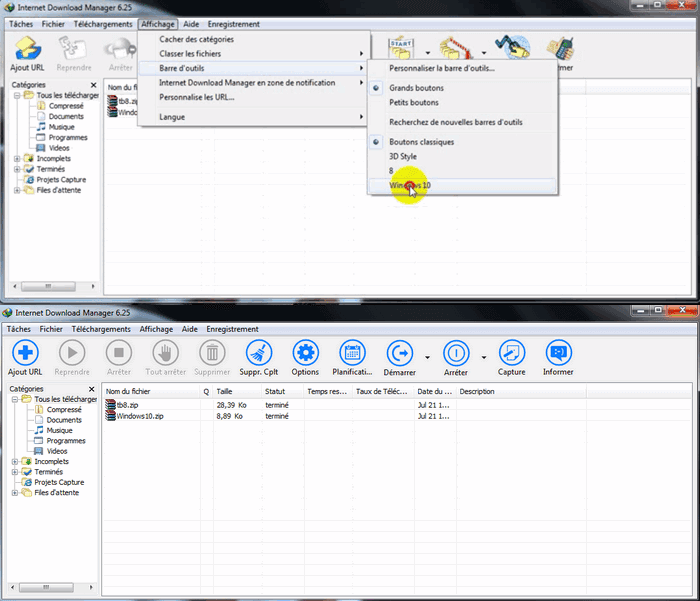The width and height of the screenshot is (700, 601).
Task: Choose the 8 toolbar theme
Action: tap(391, 171)
